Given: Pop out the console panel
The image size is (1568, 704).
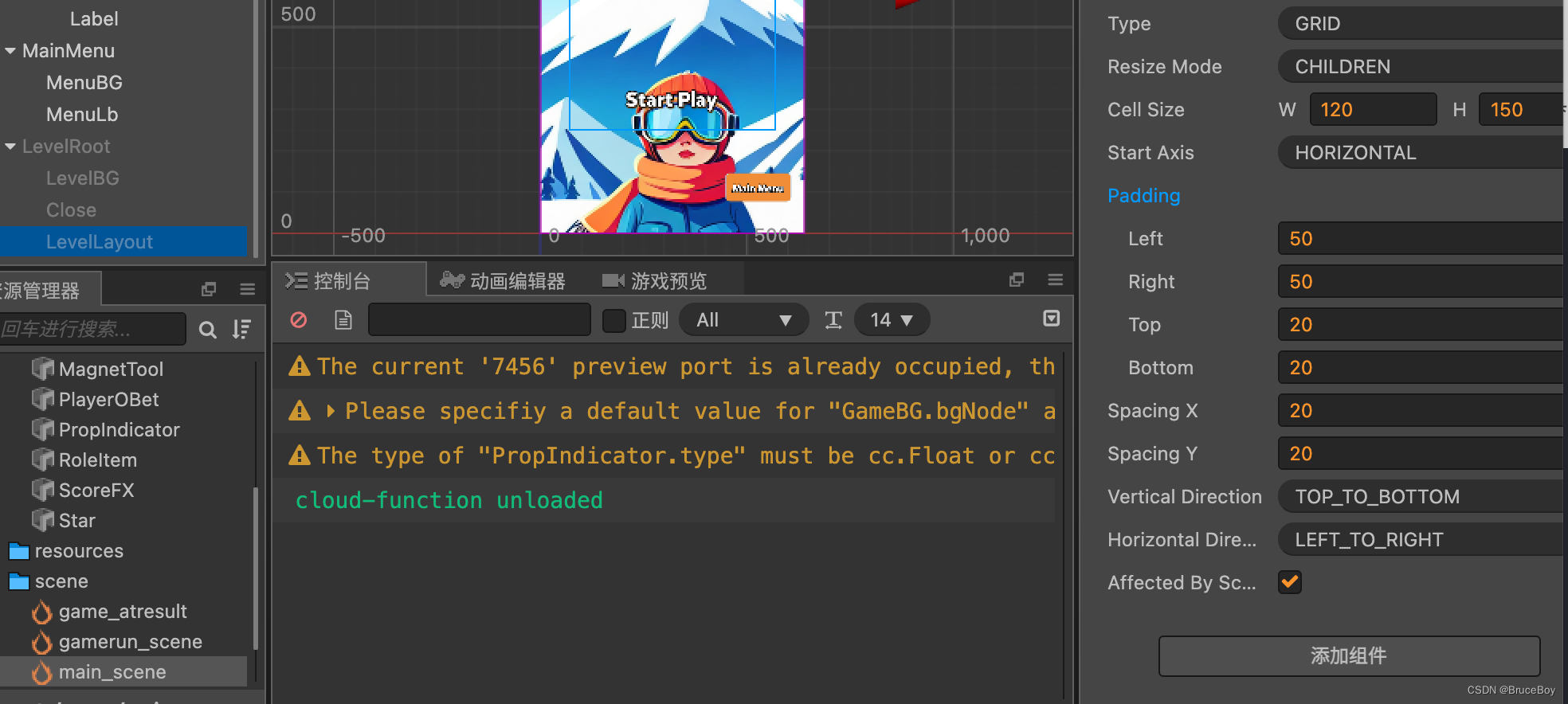Looking at the screenshot, I should click(1017, 280).
